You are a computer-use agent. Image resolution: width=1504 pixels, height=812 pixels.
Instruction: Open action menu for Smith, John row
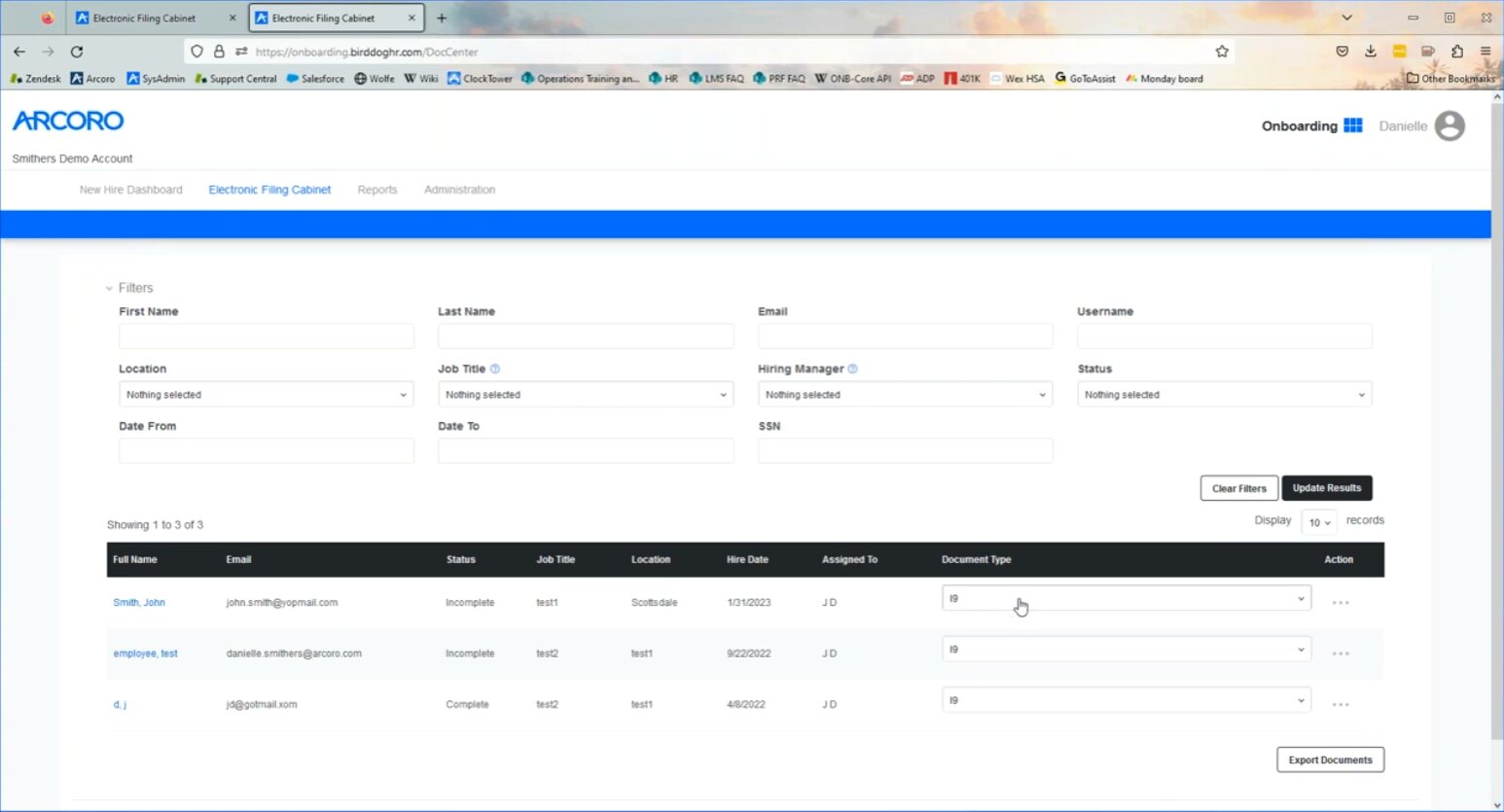1340,603
